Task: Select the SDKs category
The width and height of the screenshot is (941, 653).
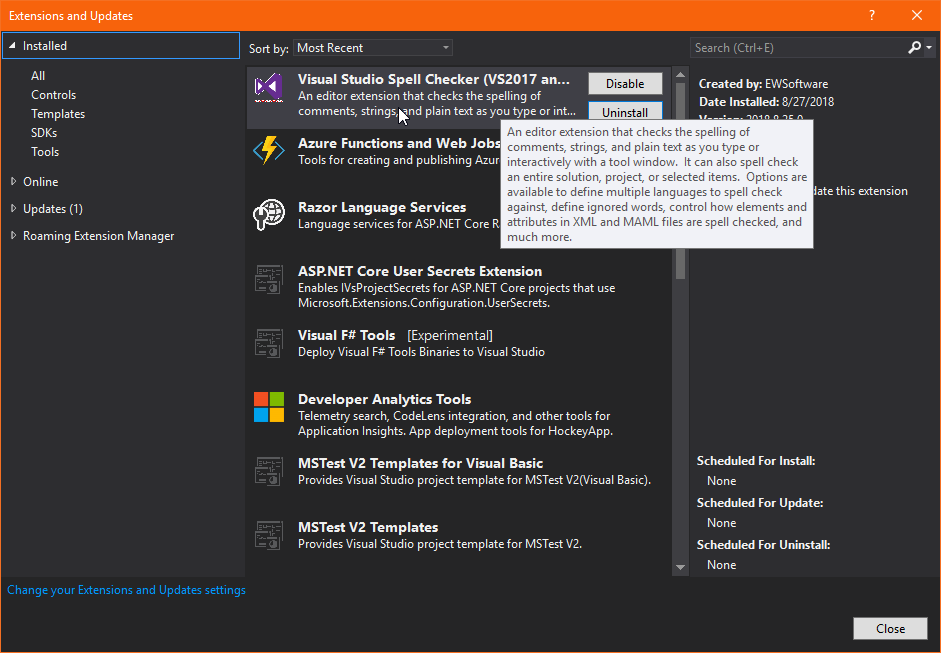Action: tap(44, 133)
